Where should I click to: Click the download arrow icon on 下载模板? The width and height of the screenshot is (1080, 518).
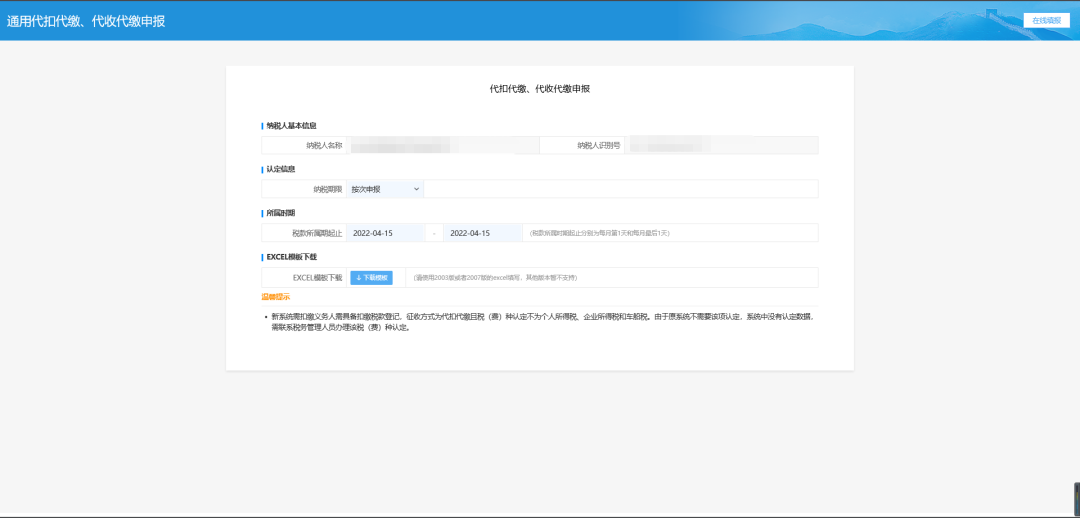click(359, 277)
